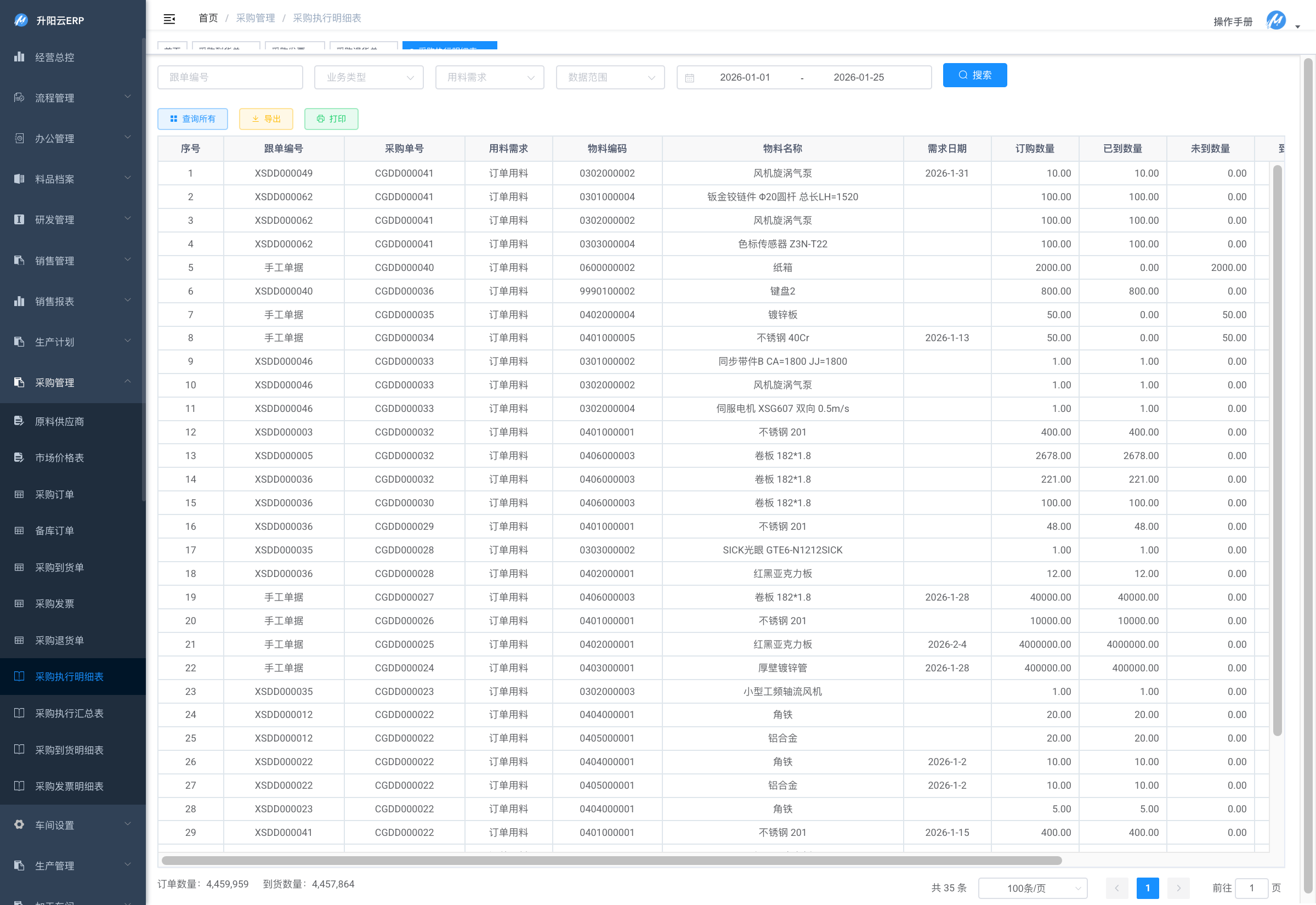Click the 车间设置 gear icon

pos(19,824)
